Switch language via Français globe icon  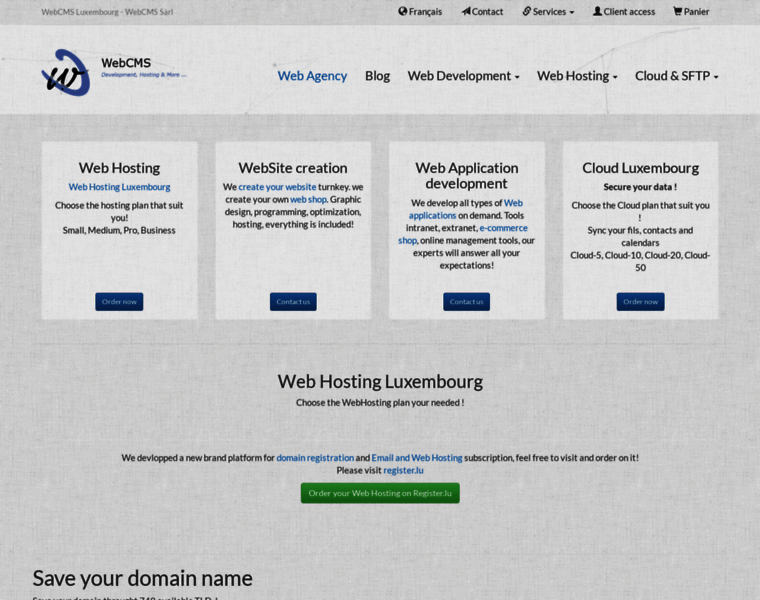[x=402, y=11]
